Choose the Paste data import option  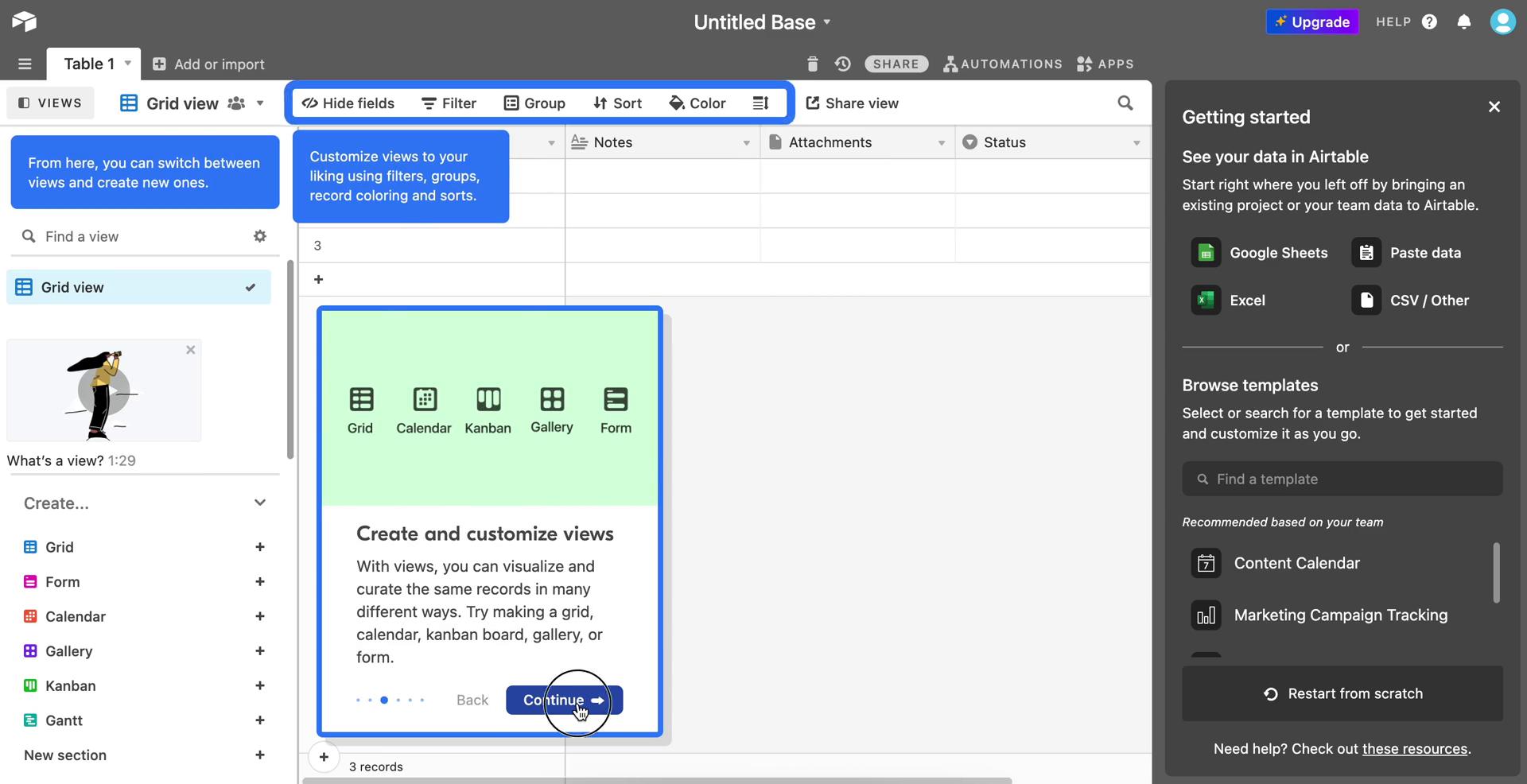(1406, 253)
